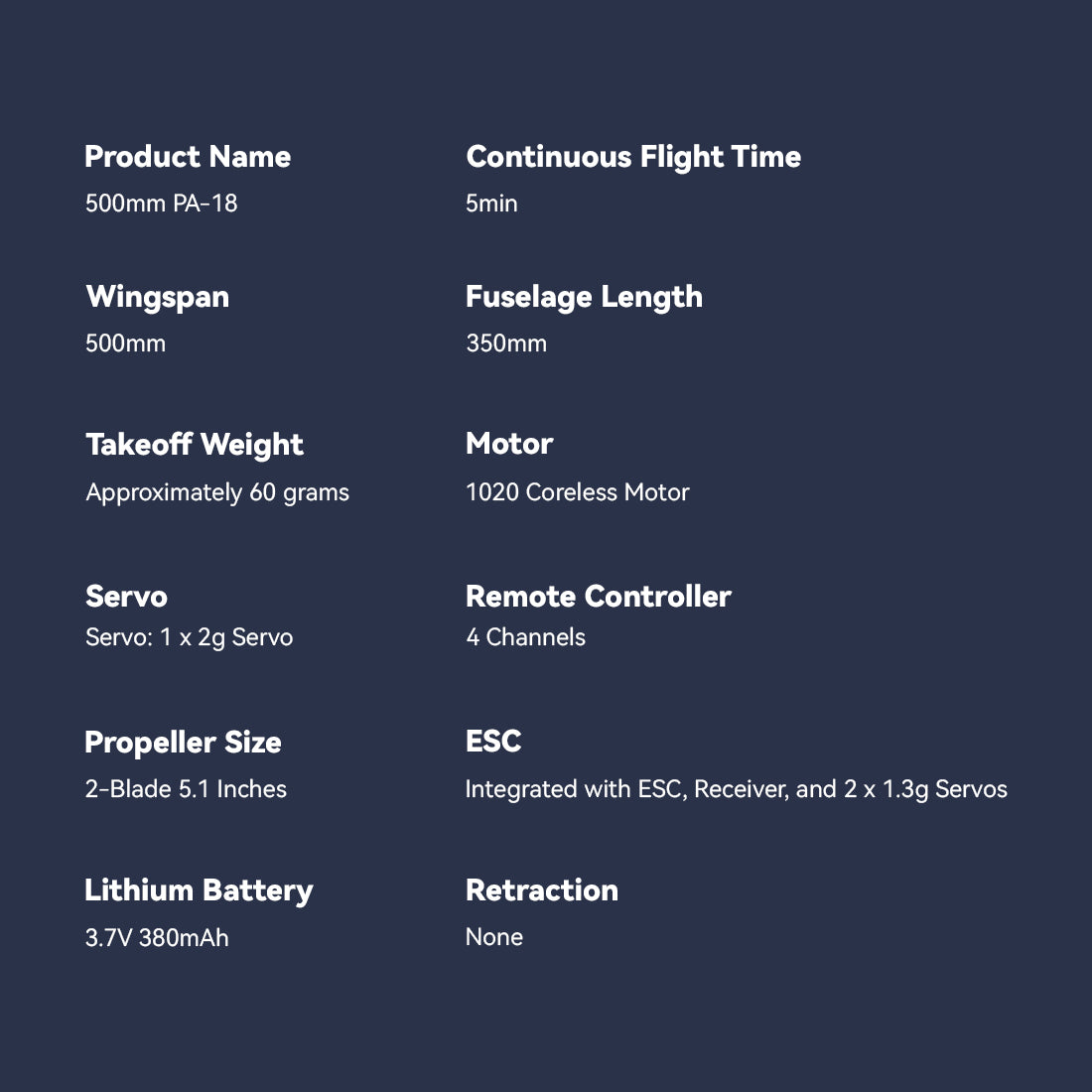Select the 2-Blade 5.1 Inches text
The height and width of the screenshot is (1092, 1092).
point(186,789)
